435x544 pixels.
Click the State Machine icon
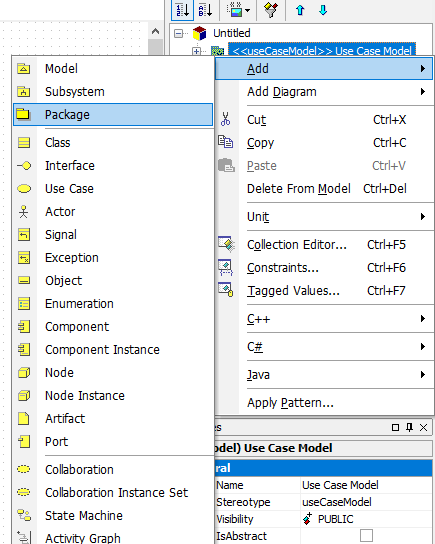[x=24, y=516]
